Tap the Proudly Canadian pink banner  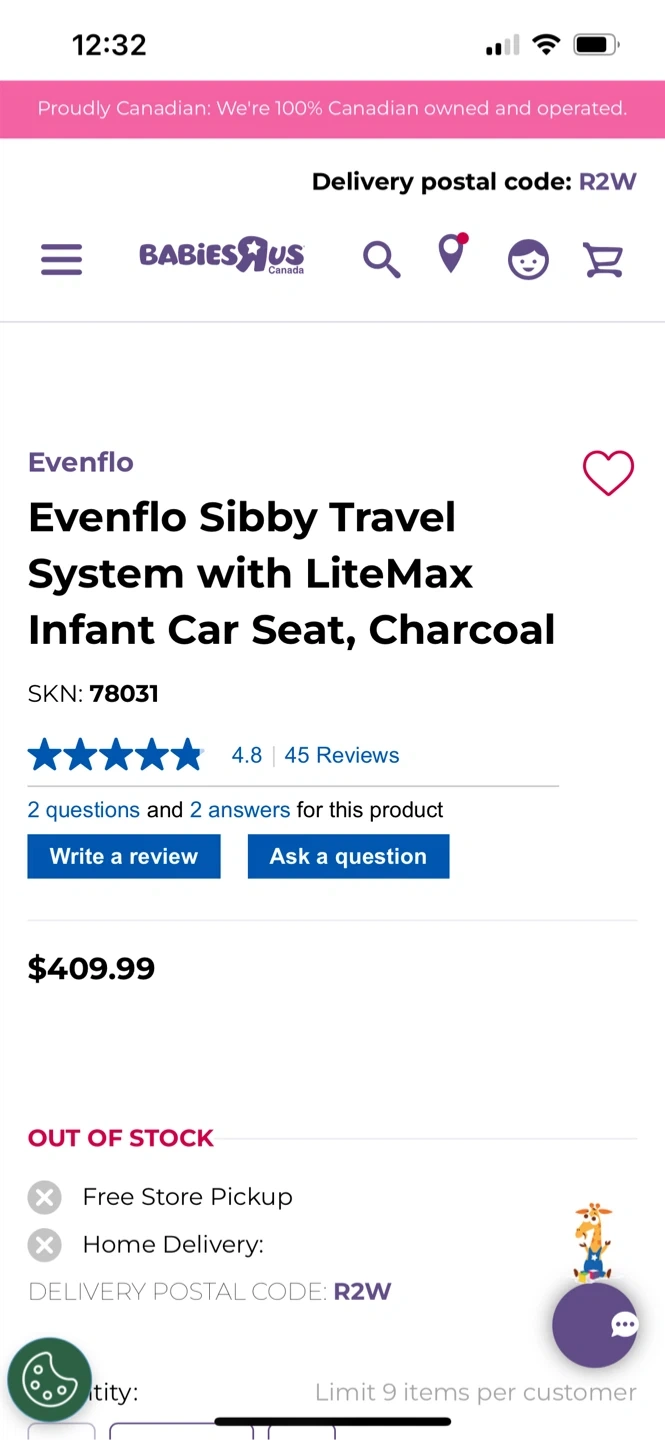click(x=332, y=109)
